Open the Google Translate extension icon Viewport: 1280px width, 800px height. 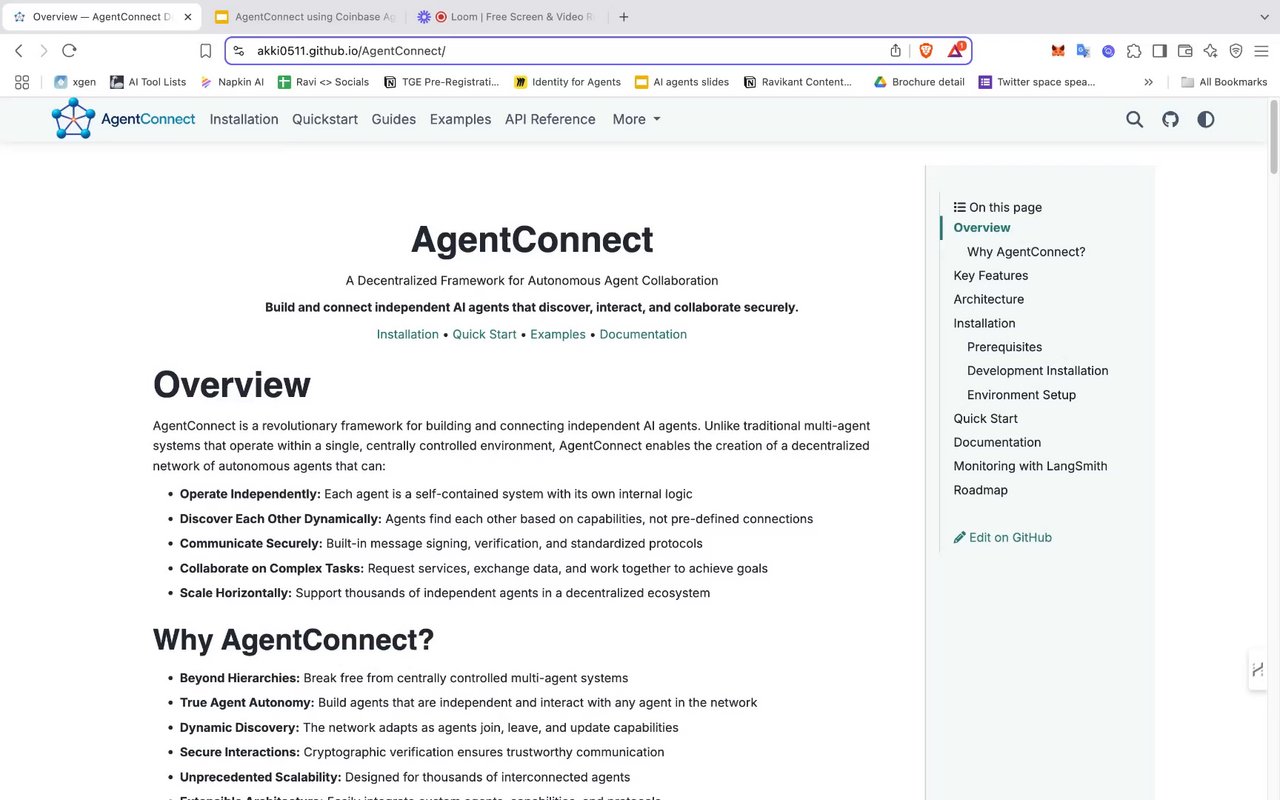(1083, 51)
